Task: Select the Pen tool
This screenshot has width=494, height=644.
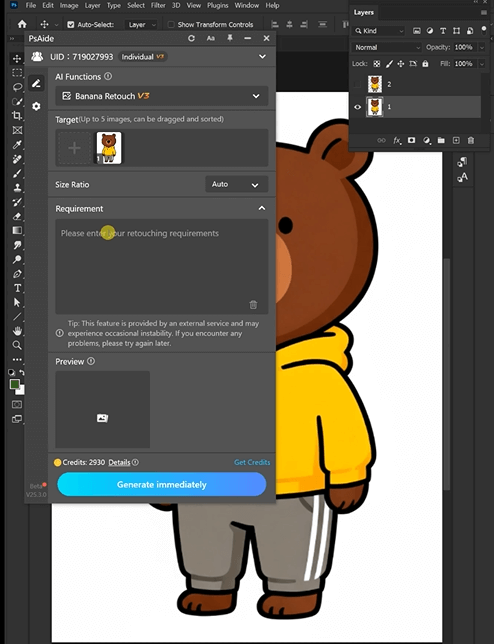Action: click(x=17, y=274)
